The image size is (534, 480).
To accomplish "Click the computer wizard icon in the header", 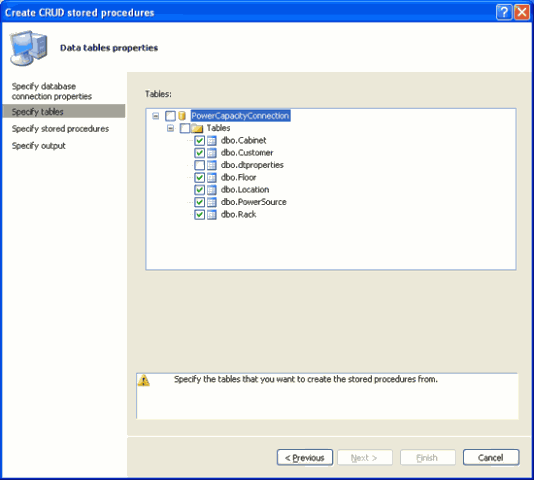I will (x=29, y=48).
